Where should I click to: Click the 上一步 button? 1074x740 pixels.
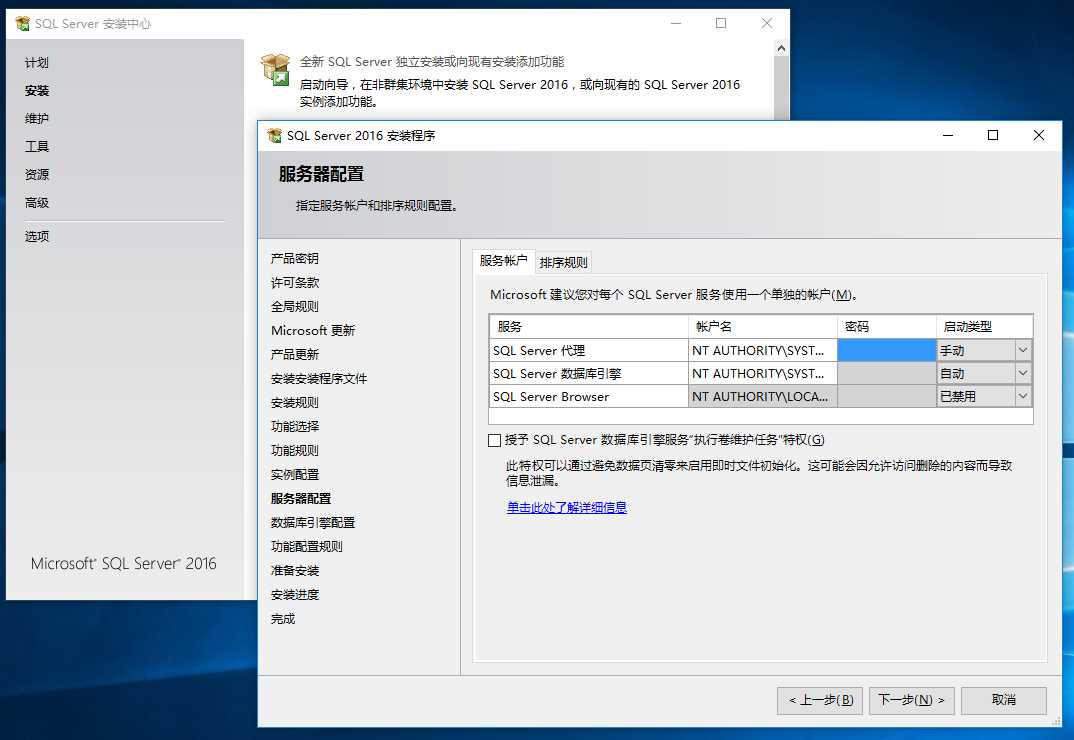(x=819, y=700)
